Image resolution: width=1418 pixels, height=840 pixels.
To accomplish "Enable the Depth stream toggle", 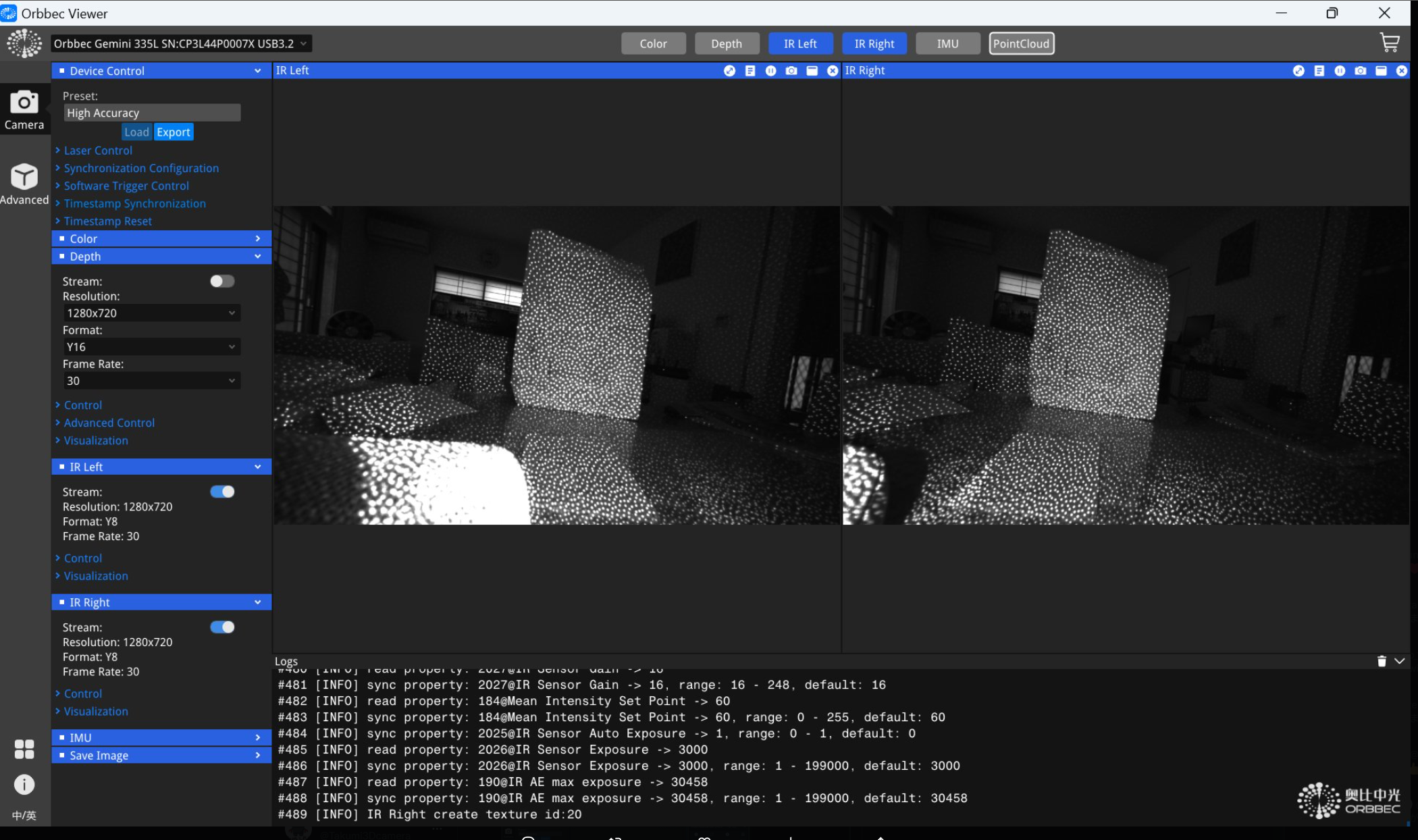I will coord(221,281).
